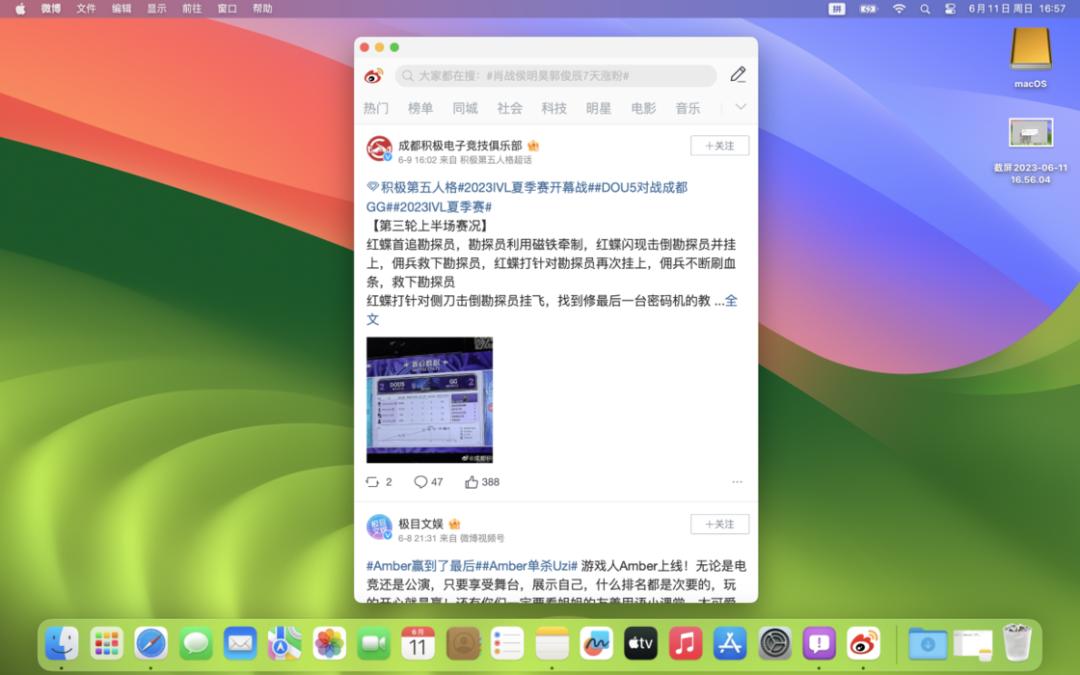
Task: Switch to the 音乐 tab
Action: coord(687,108)
